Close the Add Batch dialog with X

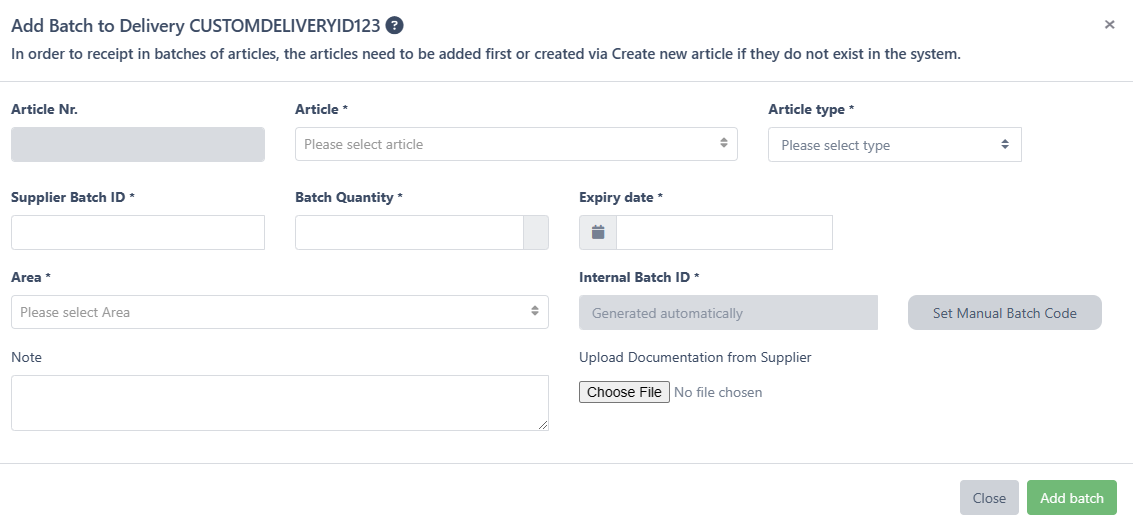pyautogui.click(x=1109, y=25)
